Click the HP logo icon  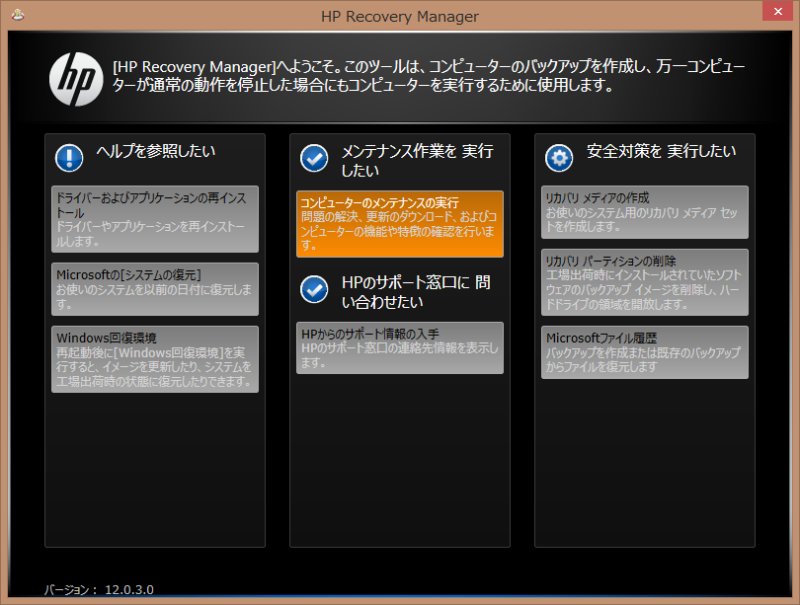[76, 80]
